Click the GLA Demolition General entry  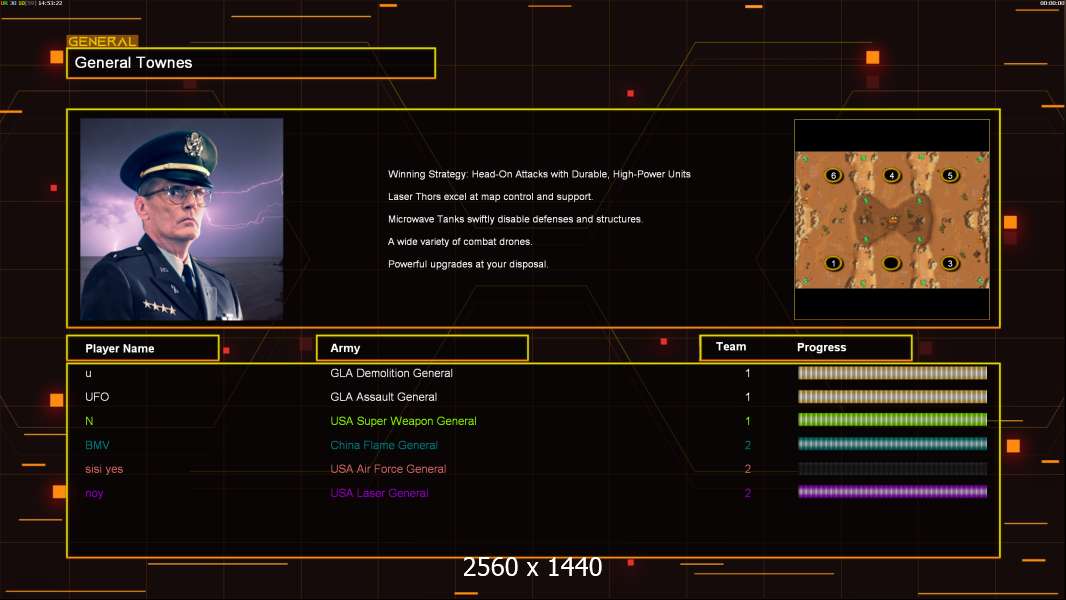391,373
